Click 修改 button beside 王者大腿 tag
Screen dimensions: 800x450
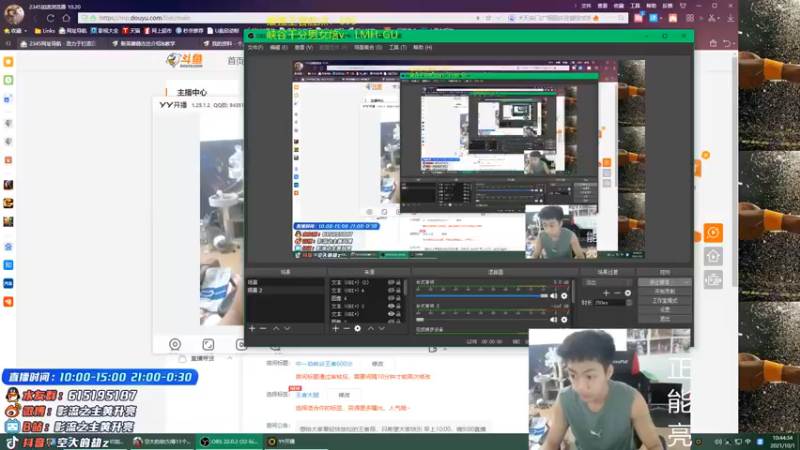tap(344, 395)
